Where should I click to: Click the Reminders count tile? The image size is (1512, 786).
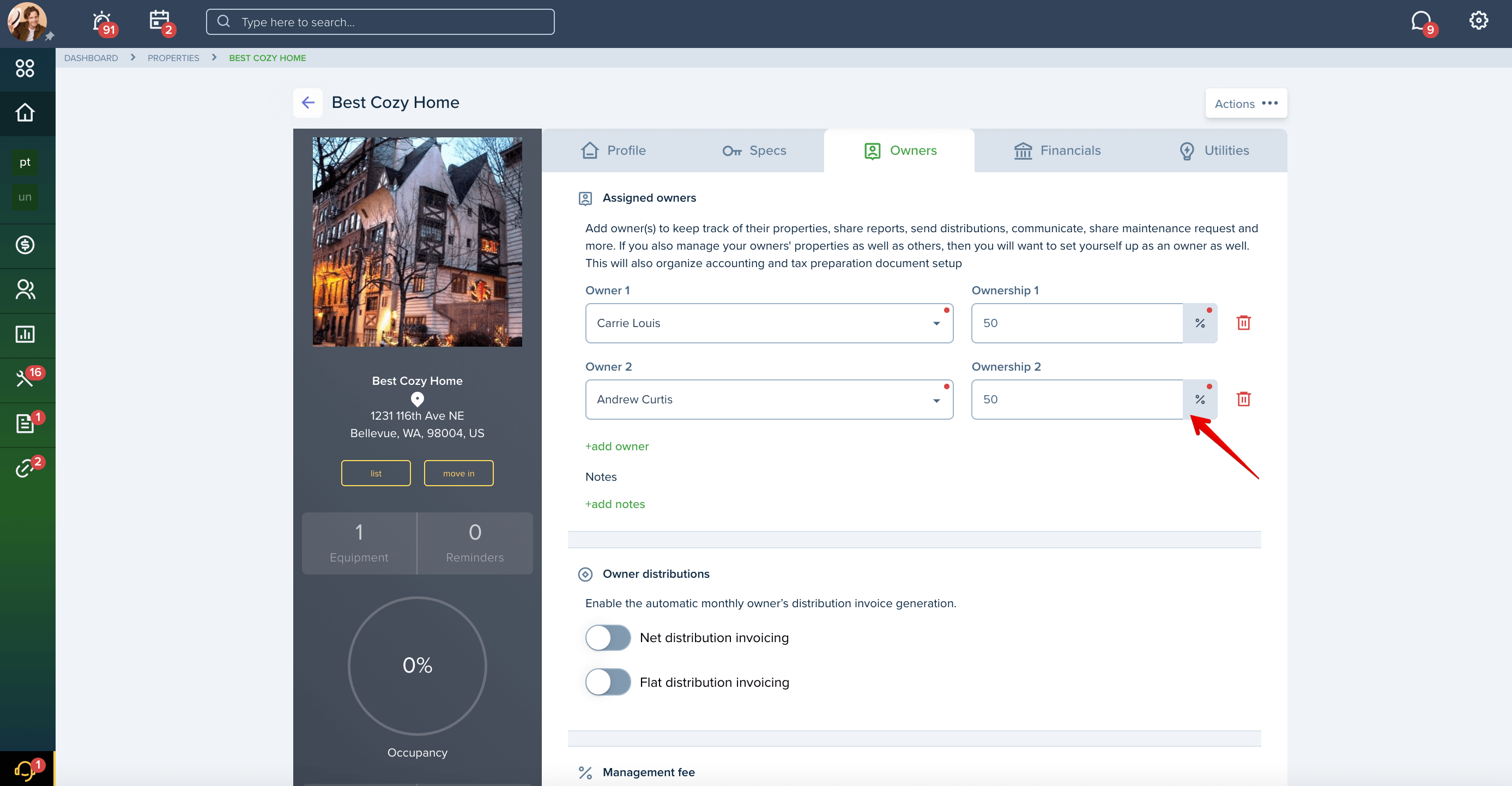475,543
